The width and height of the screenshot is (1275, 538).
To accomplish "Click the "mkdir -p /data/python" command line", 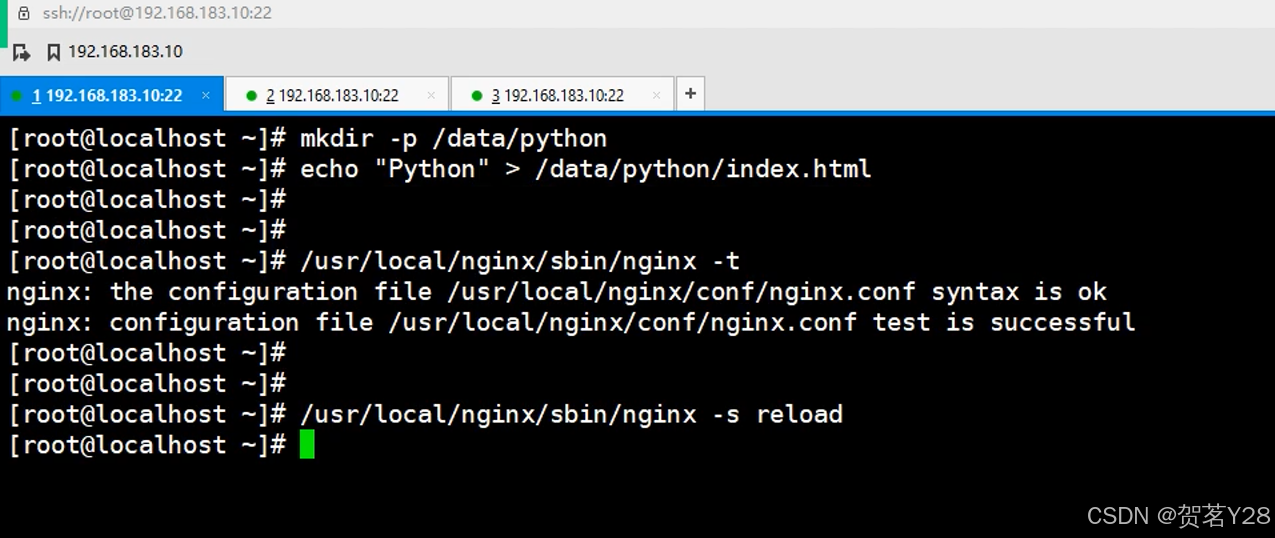I will click(x=308, y=138).
